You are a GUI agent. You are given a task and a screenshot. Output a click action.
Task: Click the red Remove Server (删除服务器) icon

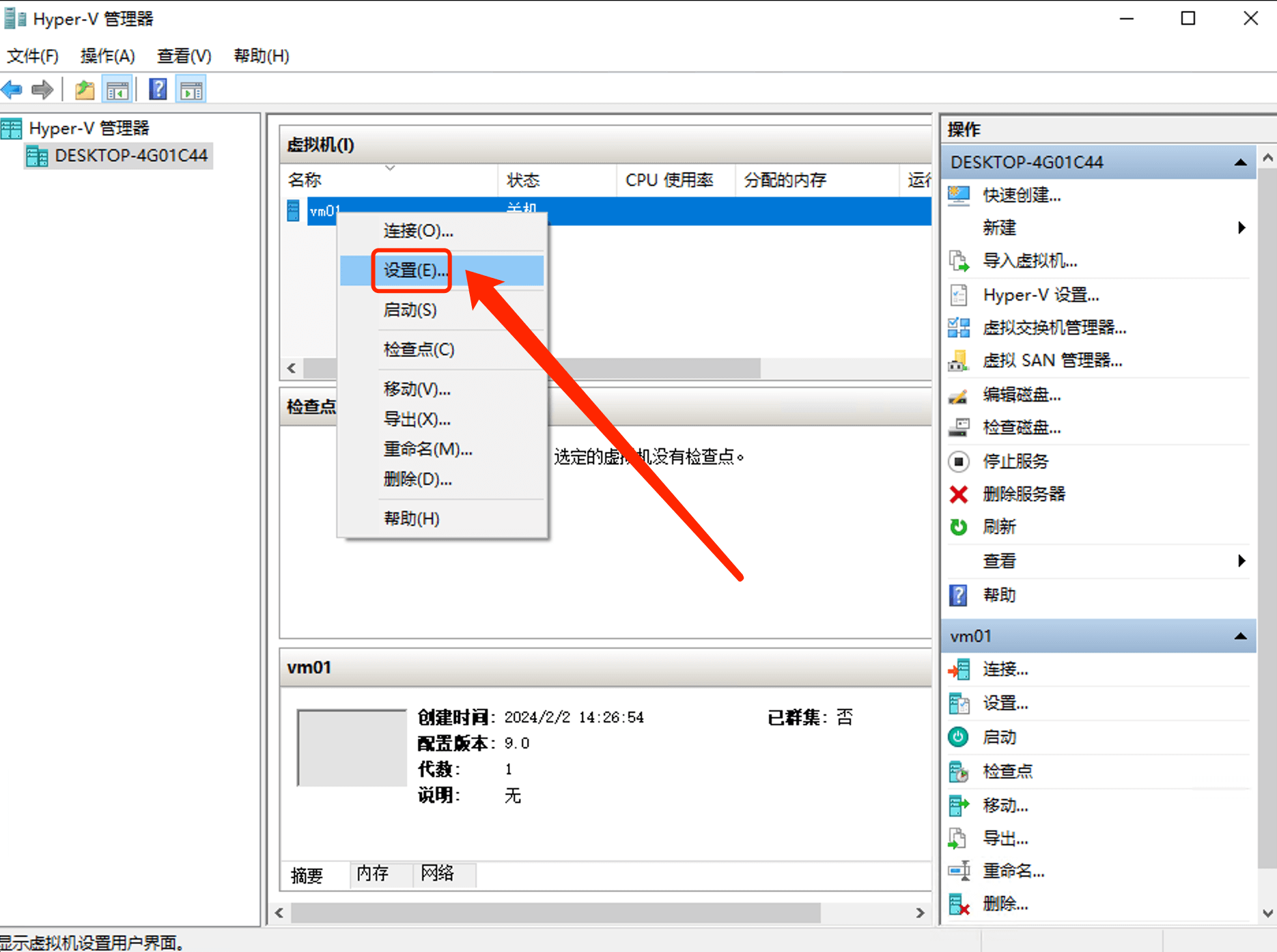coord(959,494)
